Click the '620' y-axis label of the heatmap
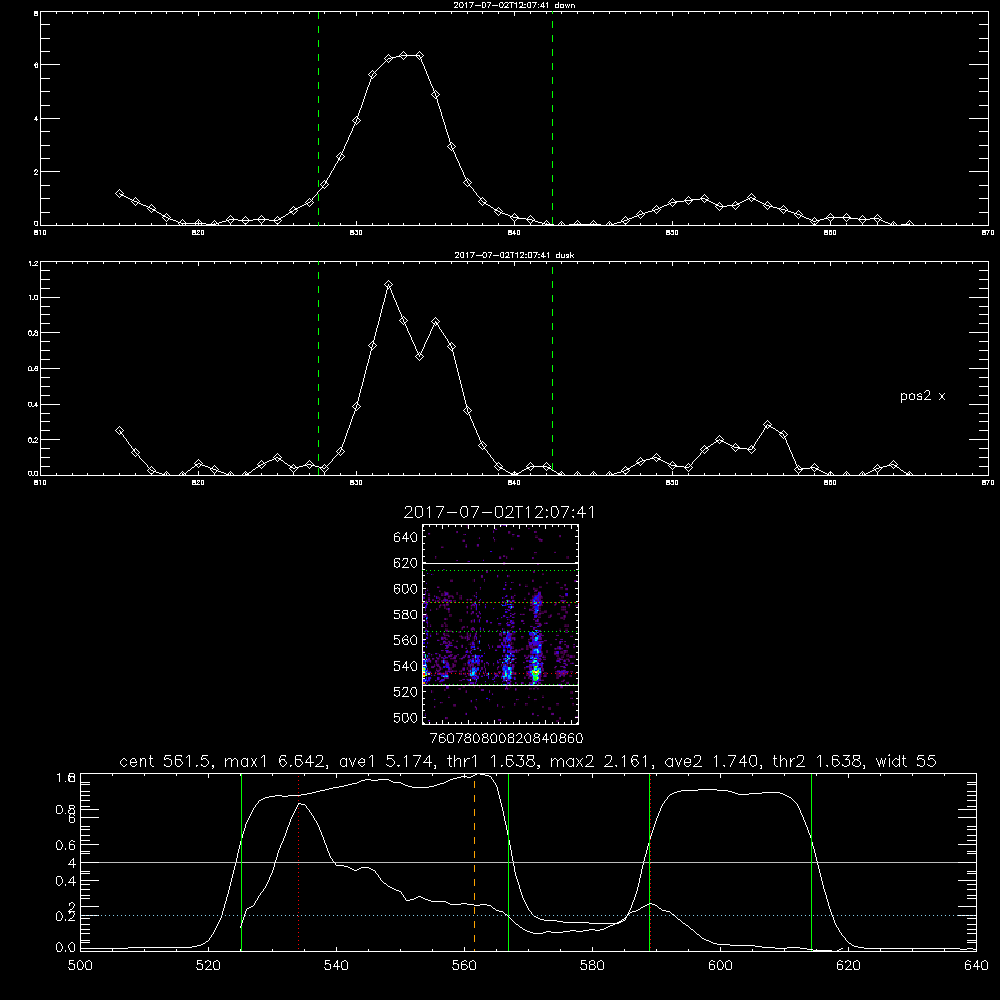 pos(405,563)
